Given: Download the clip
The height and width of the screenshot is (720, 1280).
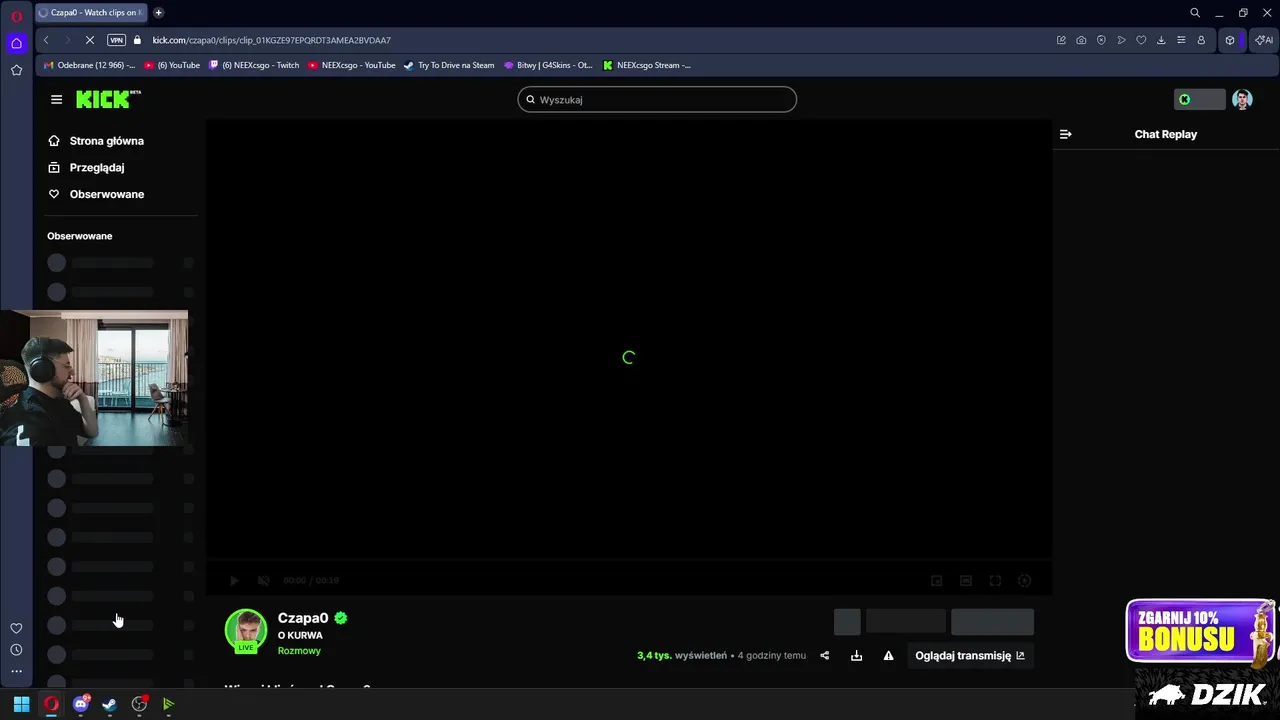Looking at the screenshot, I should point(856,656).
